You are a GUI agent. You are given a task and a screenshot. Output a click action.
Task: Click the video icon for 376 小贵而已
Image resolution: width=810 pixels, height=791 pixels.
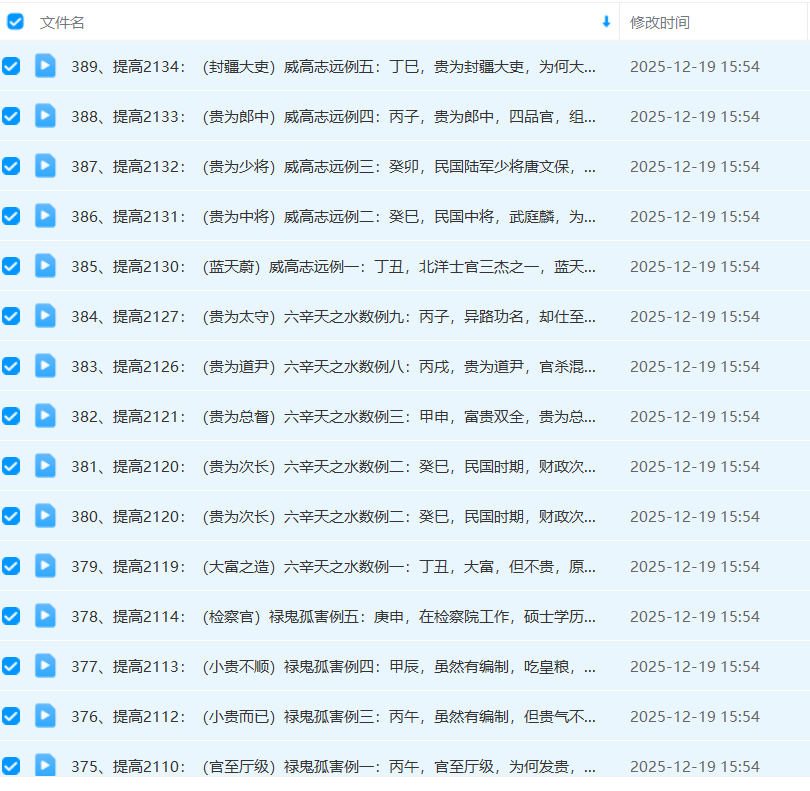(45, 716)
